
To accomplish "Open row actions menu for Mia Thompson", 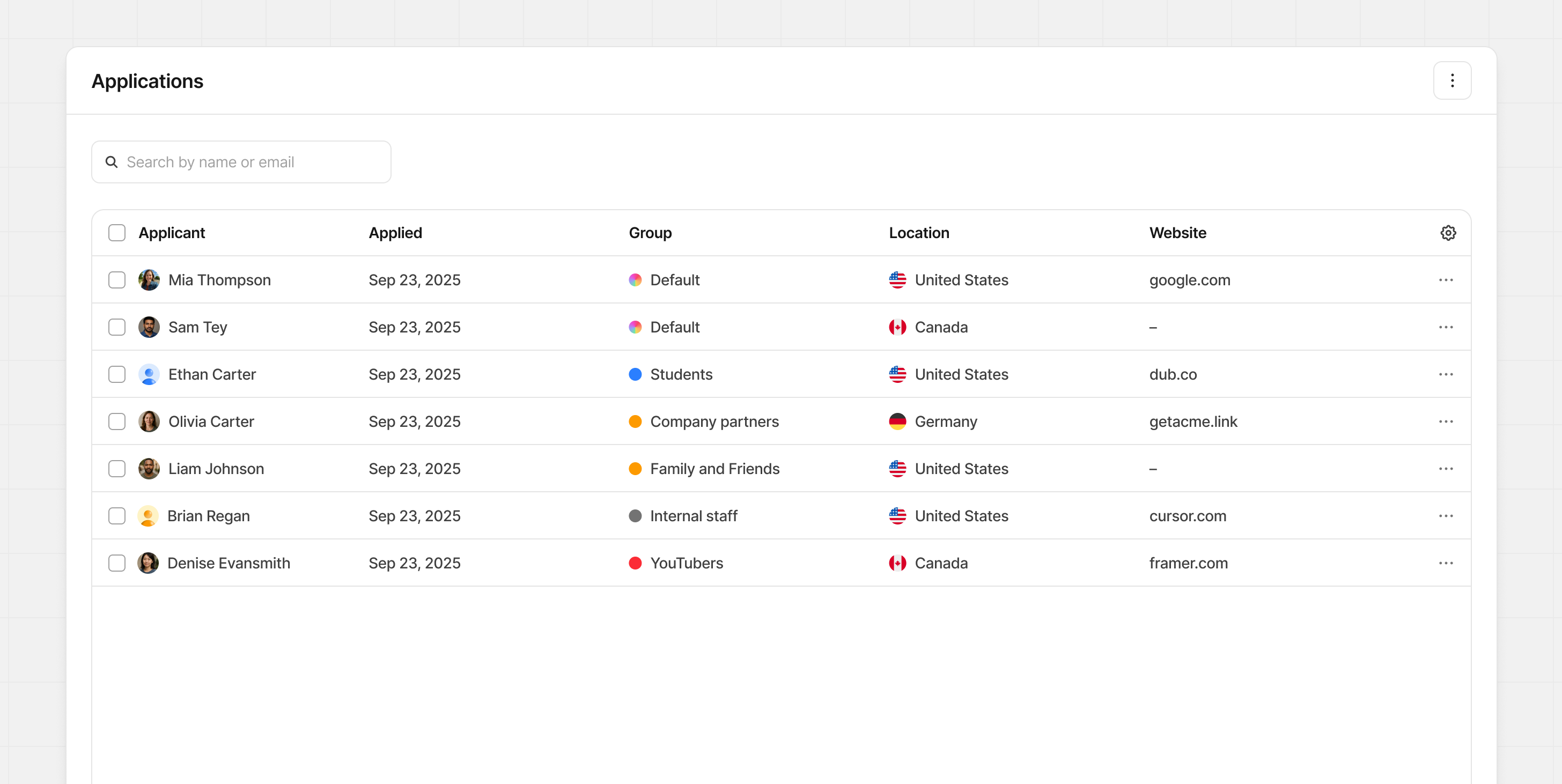I will (x=1446, y=280).
